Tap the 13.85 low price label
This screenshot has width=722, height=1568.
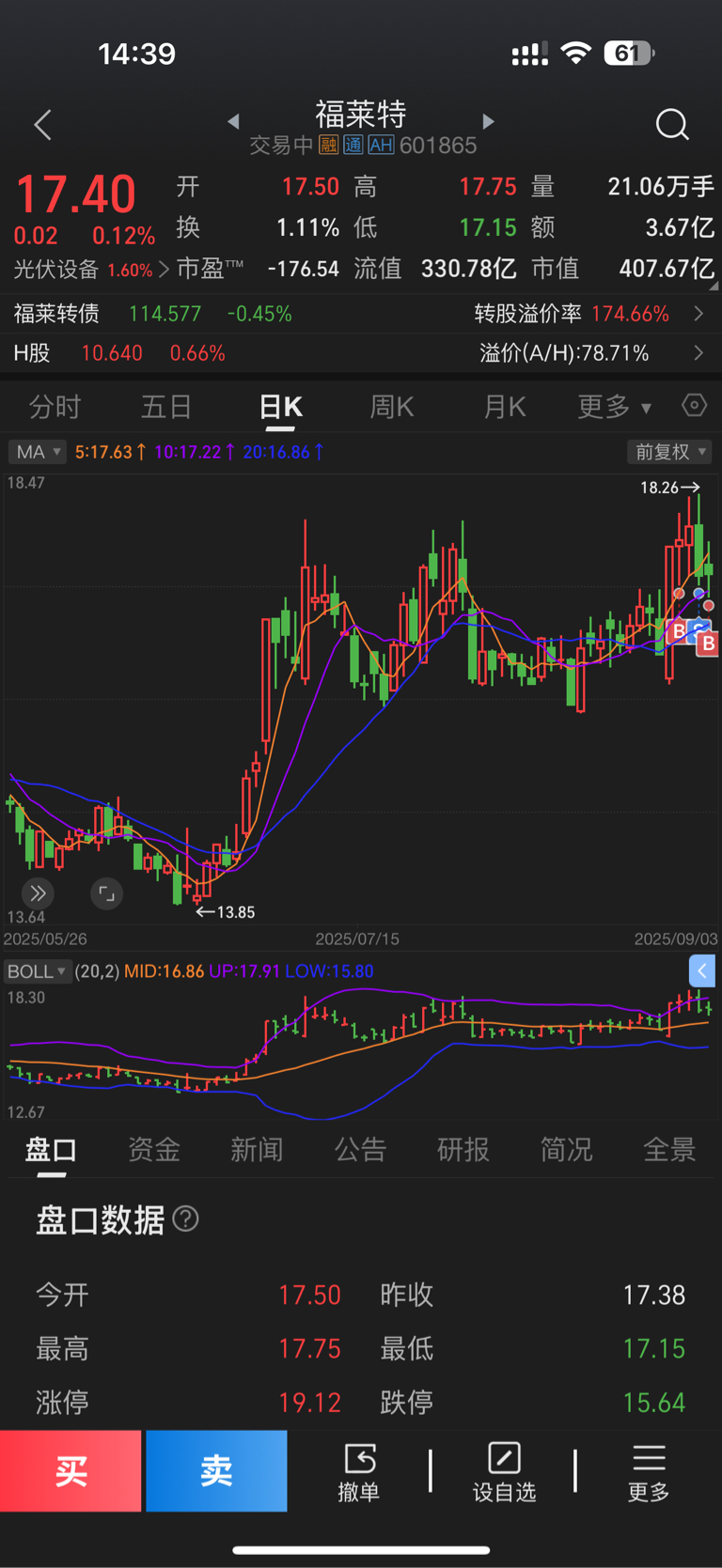click(225, 912)
